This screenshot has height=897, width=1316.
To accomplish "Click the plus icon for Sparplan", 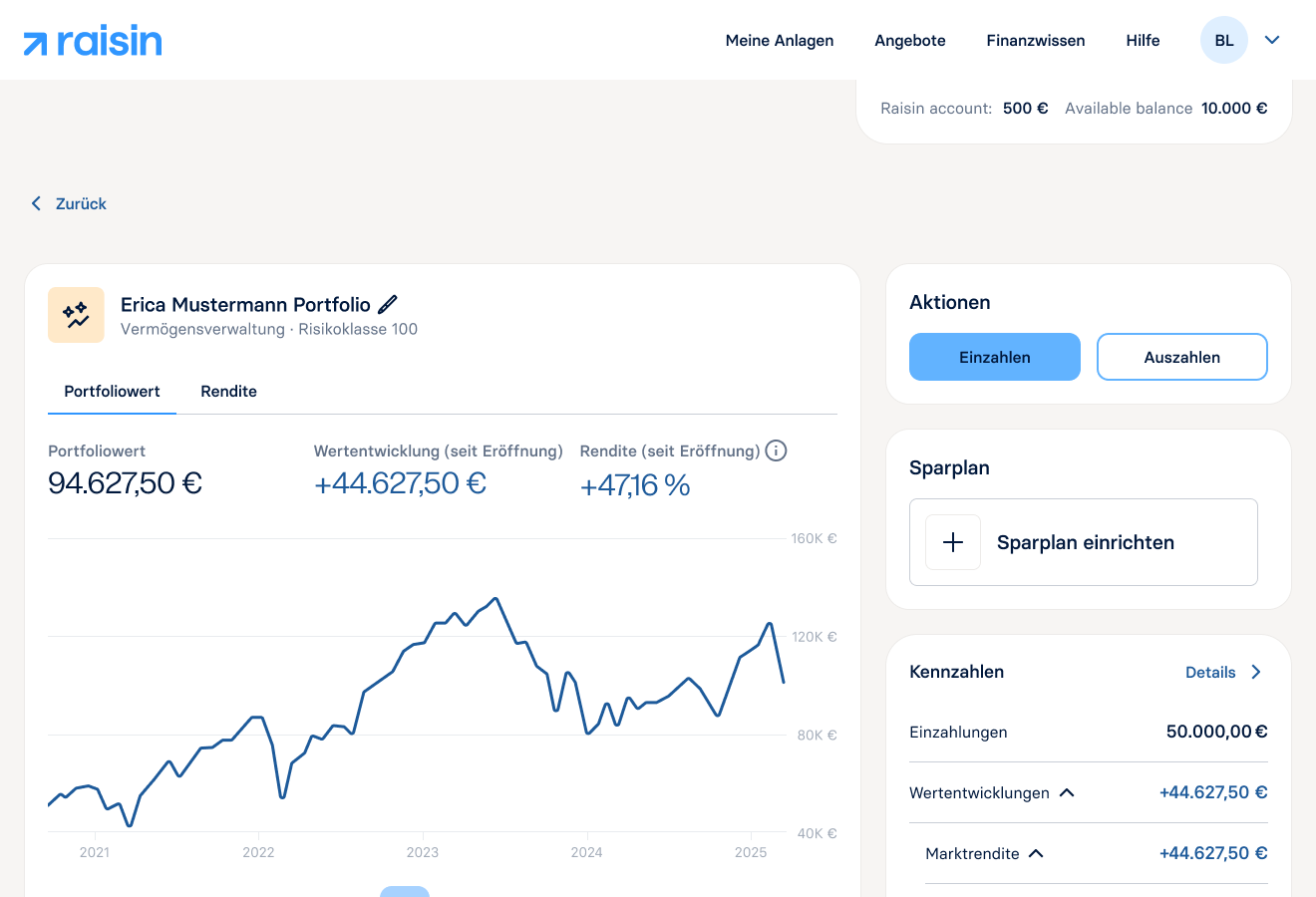I will (953, 542).
